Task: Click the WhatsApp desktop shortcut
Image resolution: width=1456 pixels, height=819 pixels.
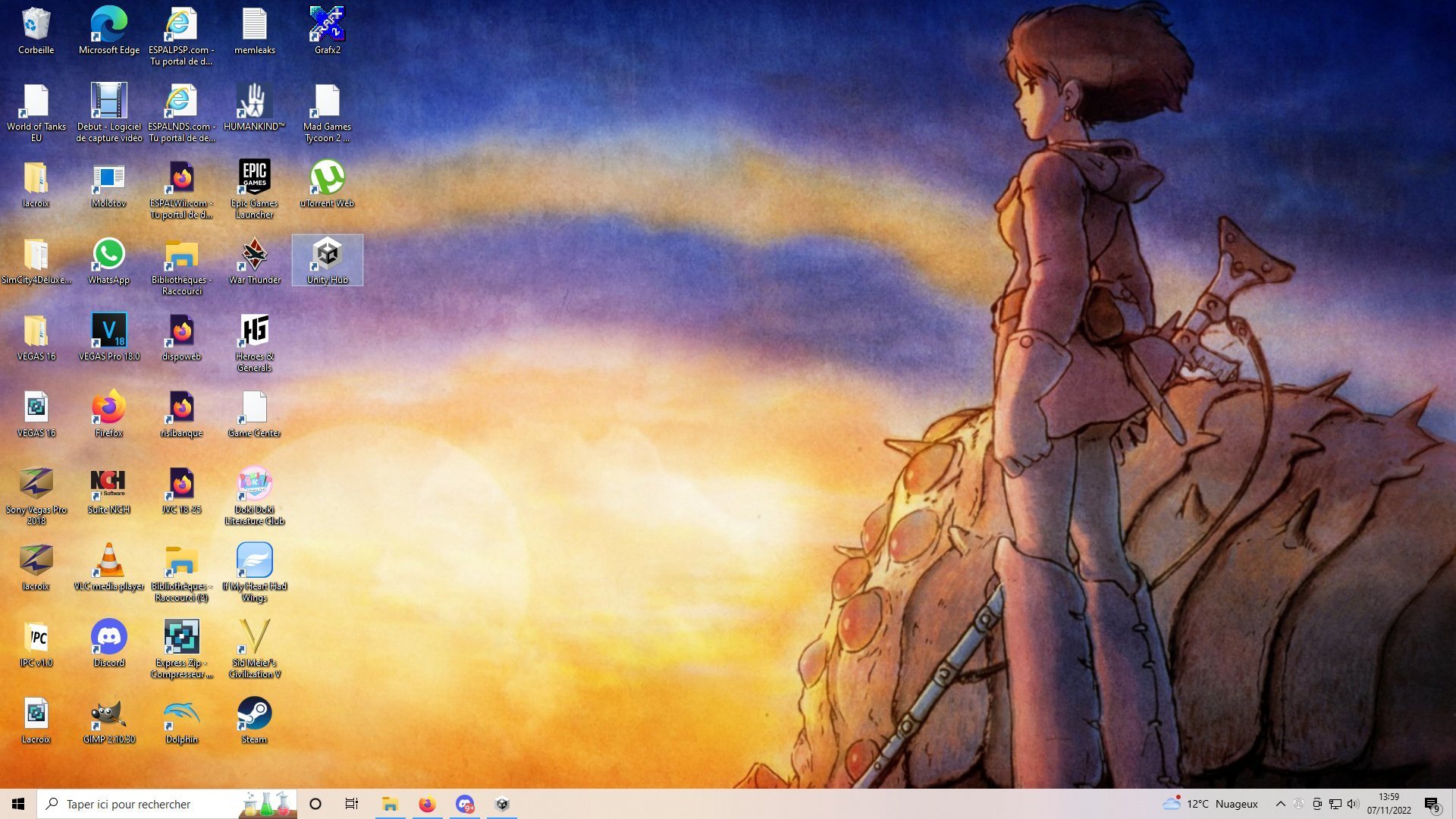Action: coord(108,255)
